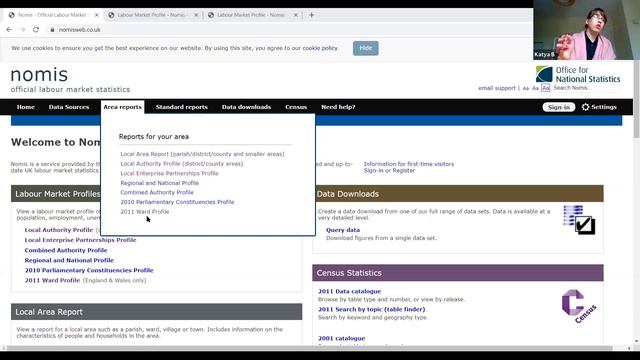Open 2010 Parliamentary Constituencies Profile in Labour Market Profiles
Image resolution: width=640 pixels, height=360 pixels.
(x=89, y=270)
